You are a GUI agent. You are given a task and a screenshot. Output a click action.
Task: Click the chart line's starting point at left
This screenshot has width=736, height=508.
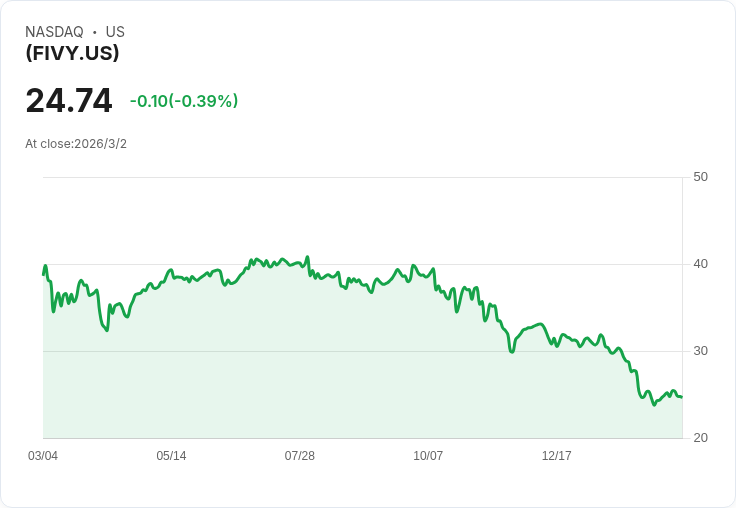(x=43, y=273)
